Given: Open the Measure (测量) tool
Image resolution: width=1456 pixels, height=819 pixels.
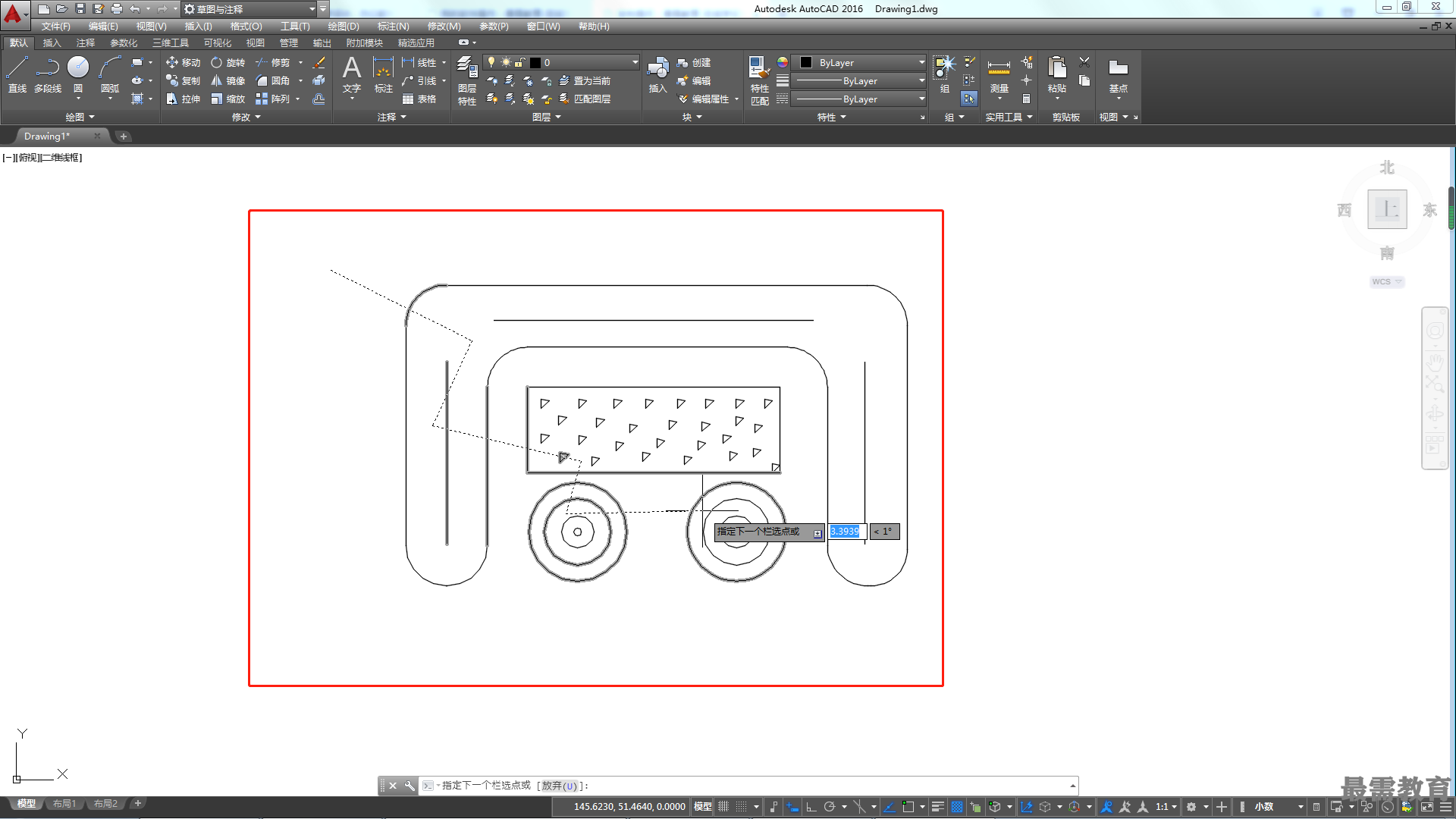Looking at the screenshot, I should [x=999, y=74].
